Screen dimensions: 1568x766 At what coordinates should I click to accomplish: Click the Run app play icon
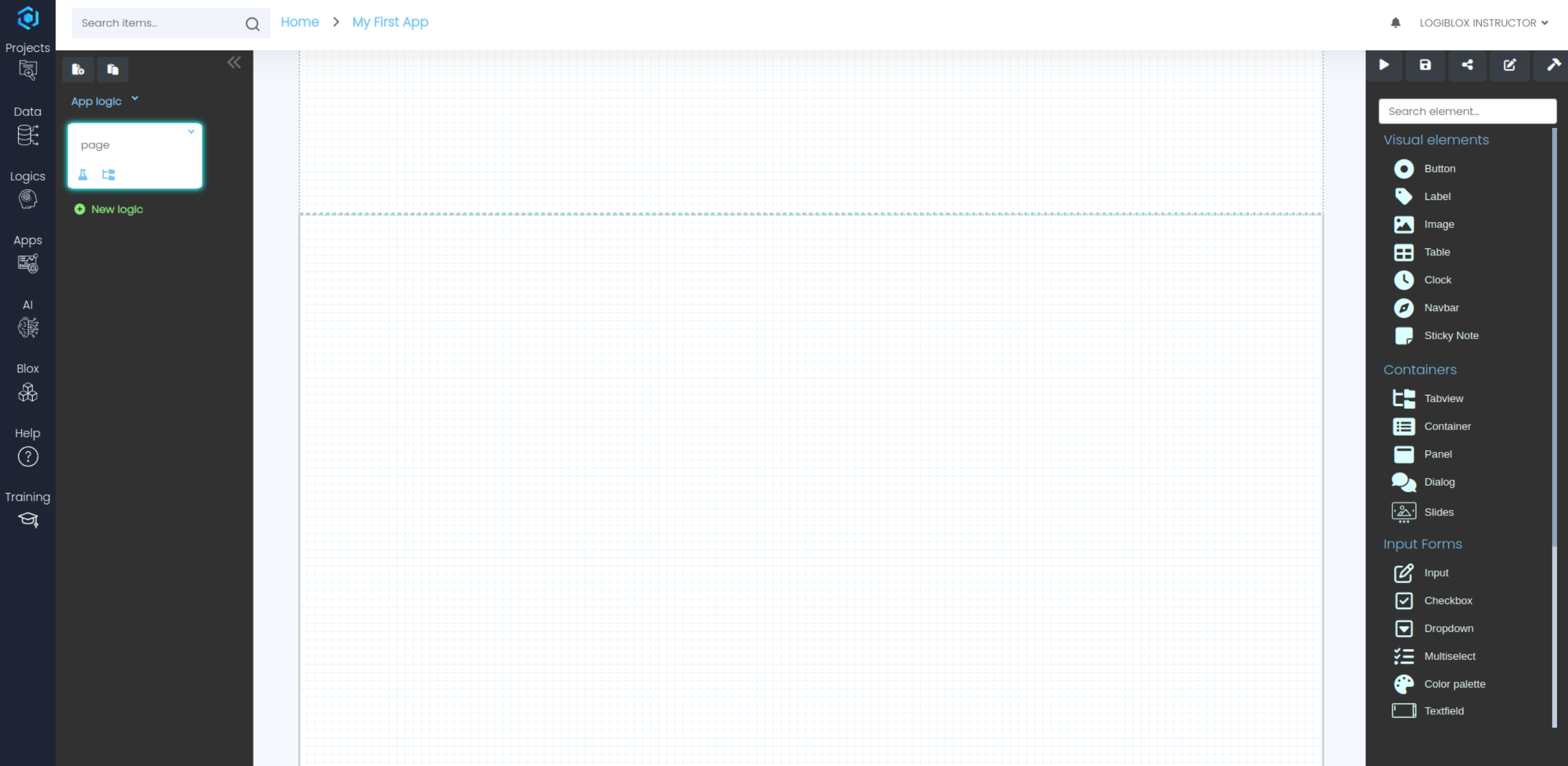tap(1384, 65)
